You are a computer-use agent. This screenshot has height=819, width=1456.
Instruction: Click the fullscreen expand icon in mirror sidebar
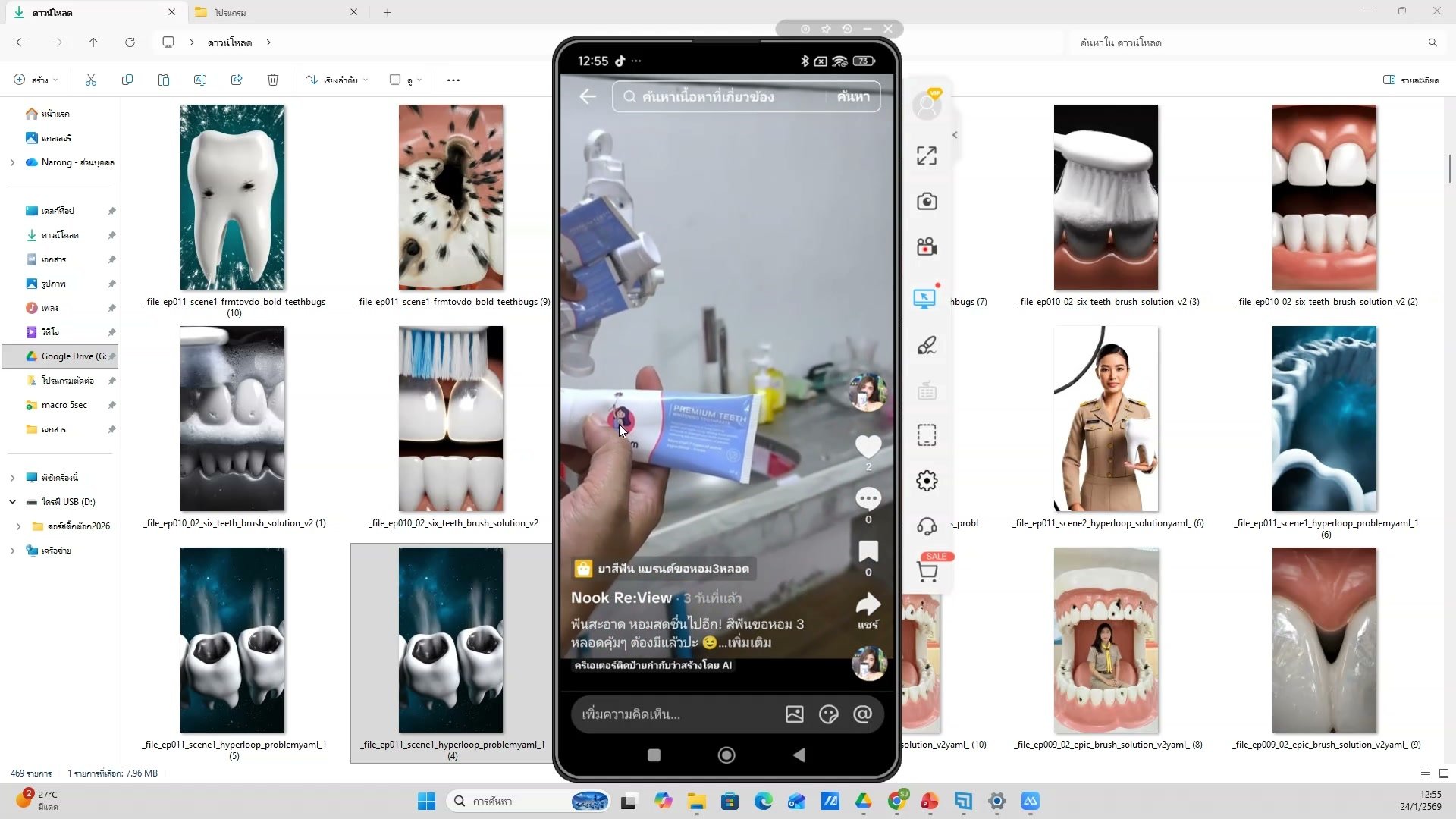pos(926,155)
